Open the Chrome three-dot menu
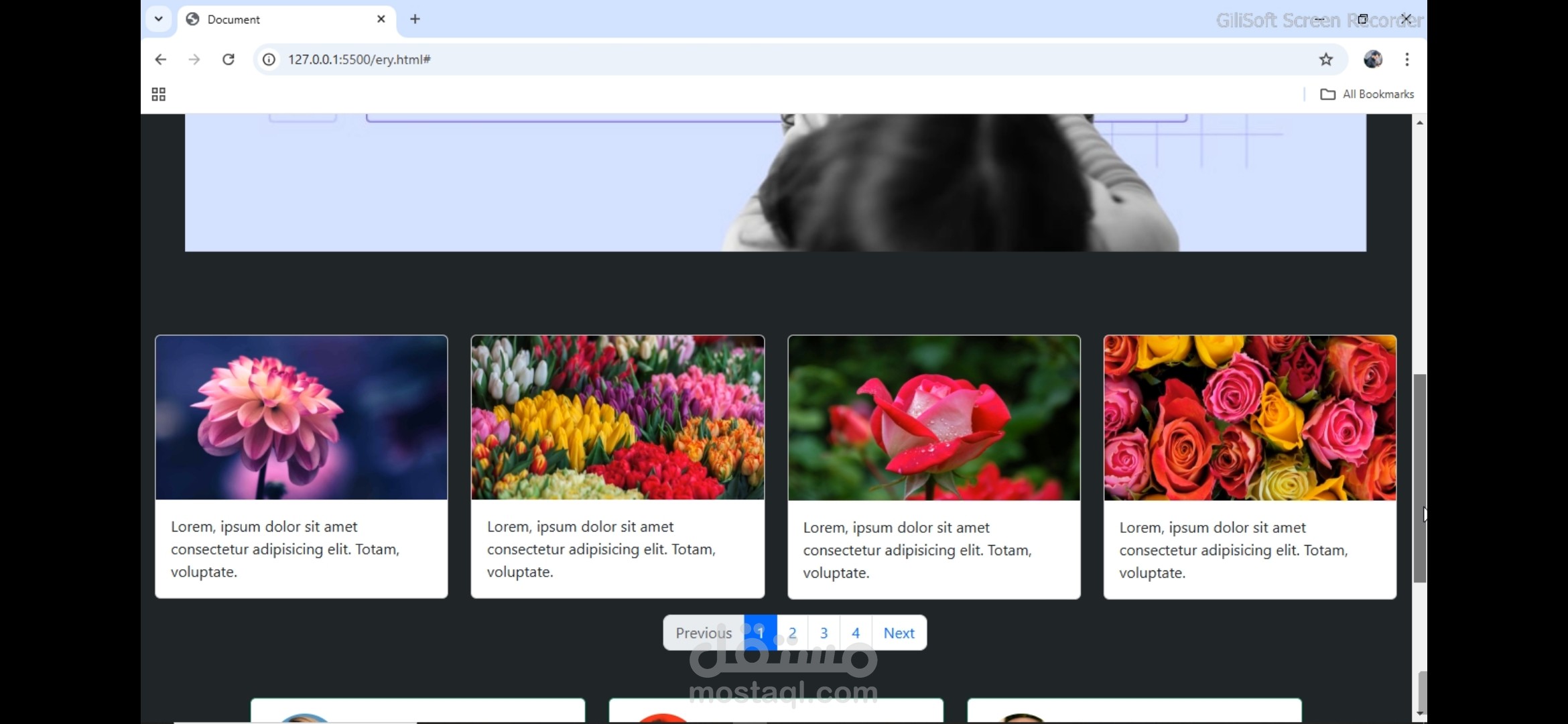Viewport: 1568px width, 724px height. pos(1407,60)
